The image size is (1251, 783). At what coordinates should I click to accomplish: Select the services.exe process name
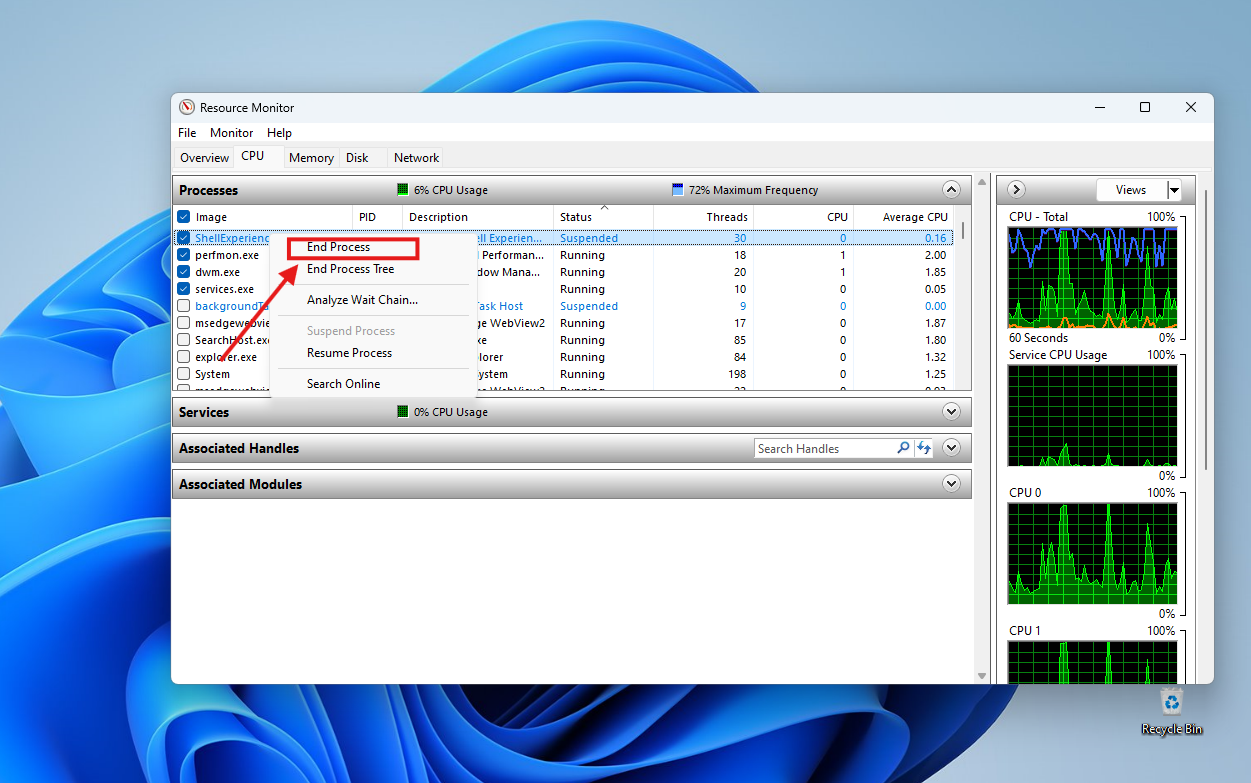tap(224, 289)
